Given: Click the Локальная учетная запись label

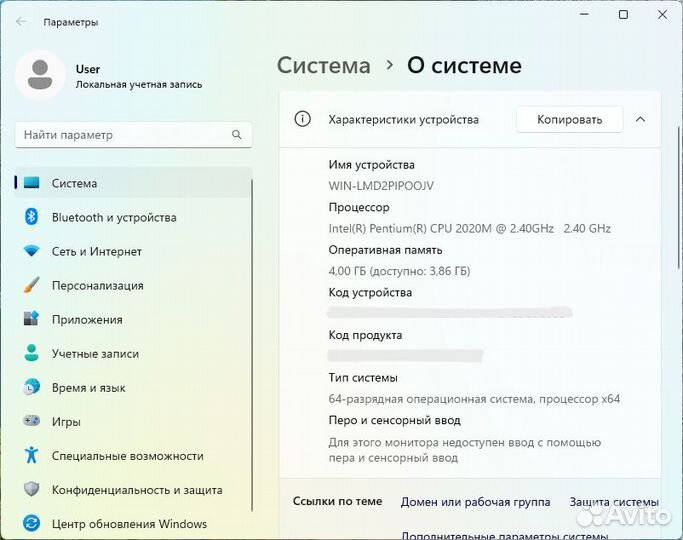Looking at the screenshot, I should click(139, 84).
